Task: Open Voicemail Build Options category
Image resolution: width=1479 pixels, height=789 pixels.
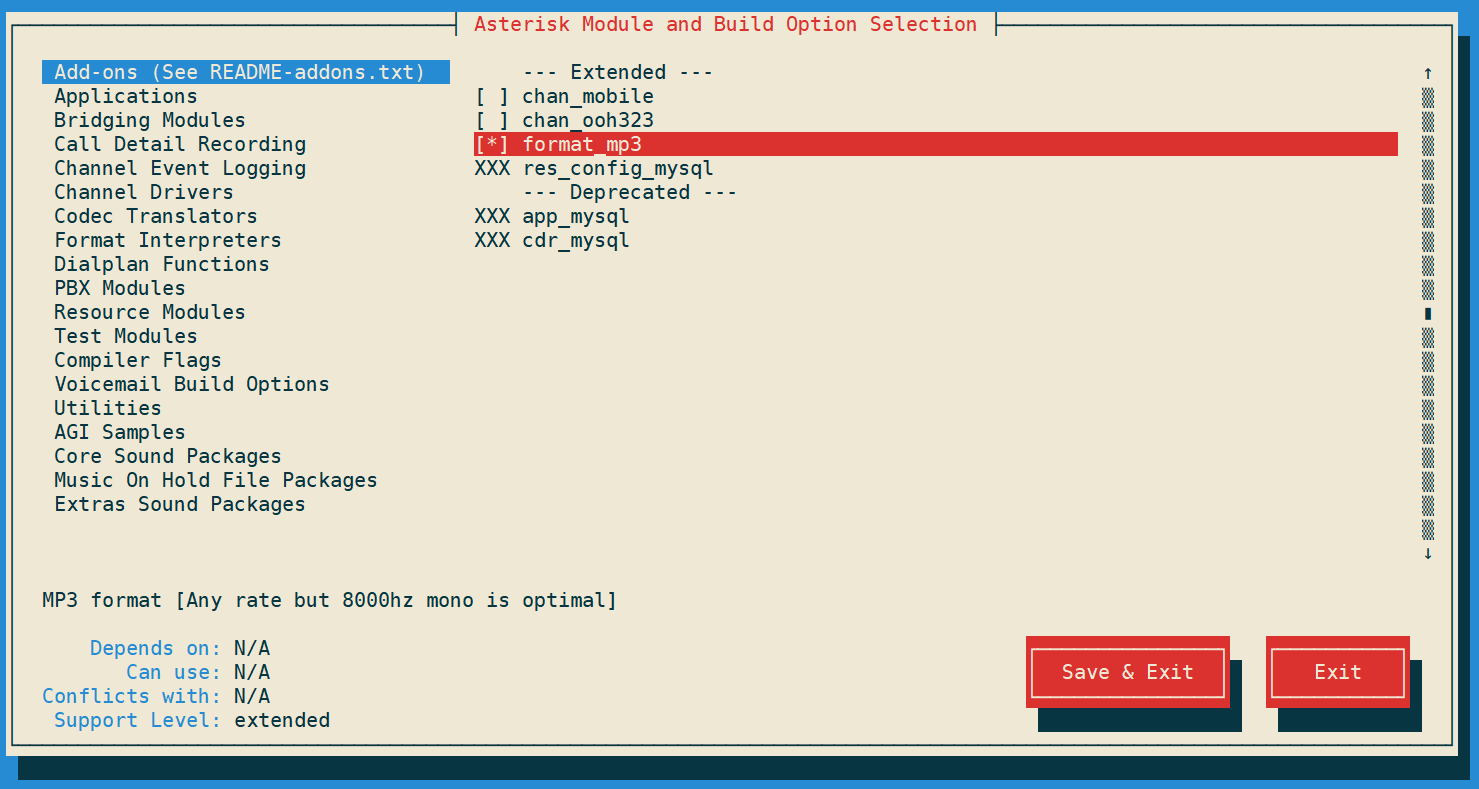Action: 192,384
